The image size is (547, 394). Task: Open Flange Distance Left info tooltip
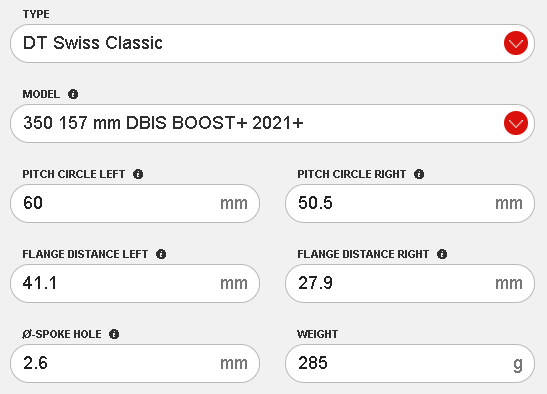[161, 254]
